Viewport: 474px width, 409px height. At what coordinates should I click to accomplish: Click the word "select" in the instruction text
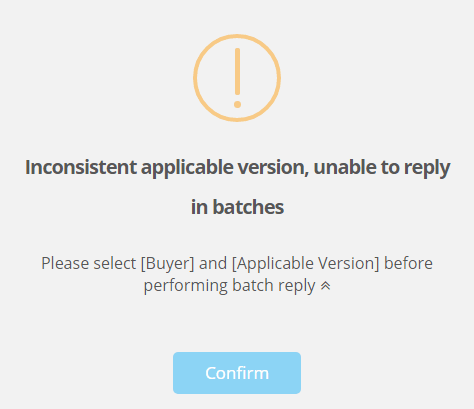pyautogui.click(x=115, y=264)
